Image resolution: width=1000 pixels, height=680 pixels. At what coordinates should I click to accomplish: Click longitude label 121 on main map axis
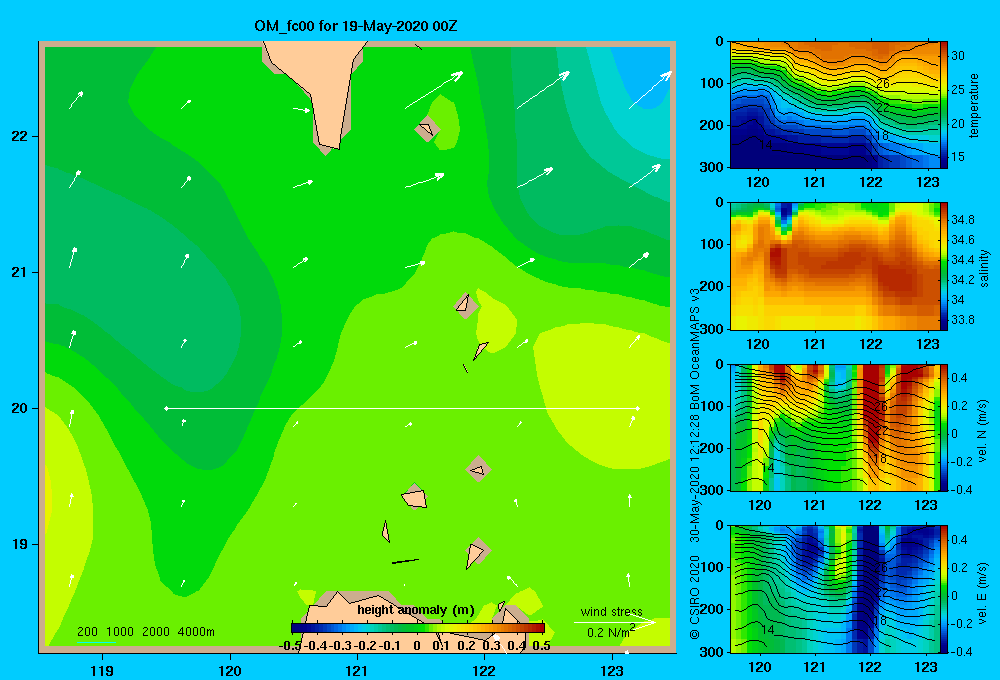[x=357, y=670]
